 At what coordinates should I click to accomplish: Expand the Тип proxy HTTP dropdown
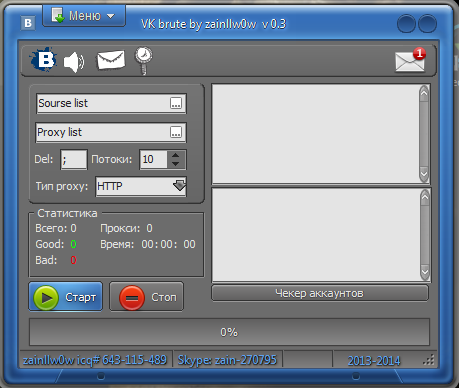[180, 186]
